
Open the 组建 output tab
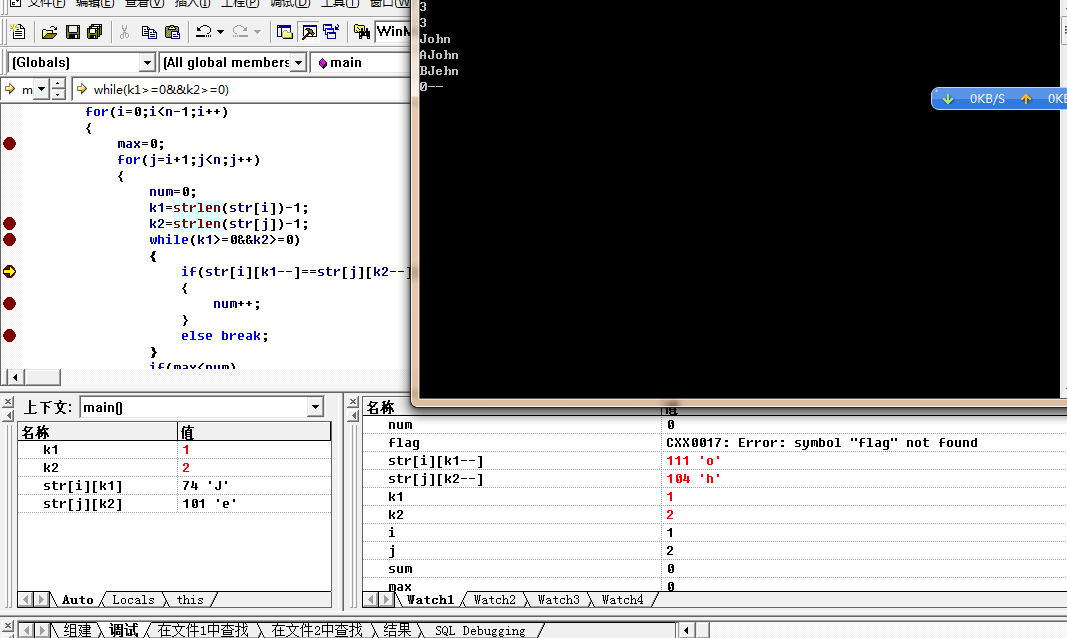pyautogui.click(x=77, y=631)
